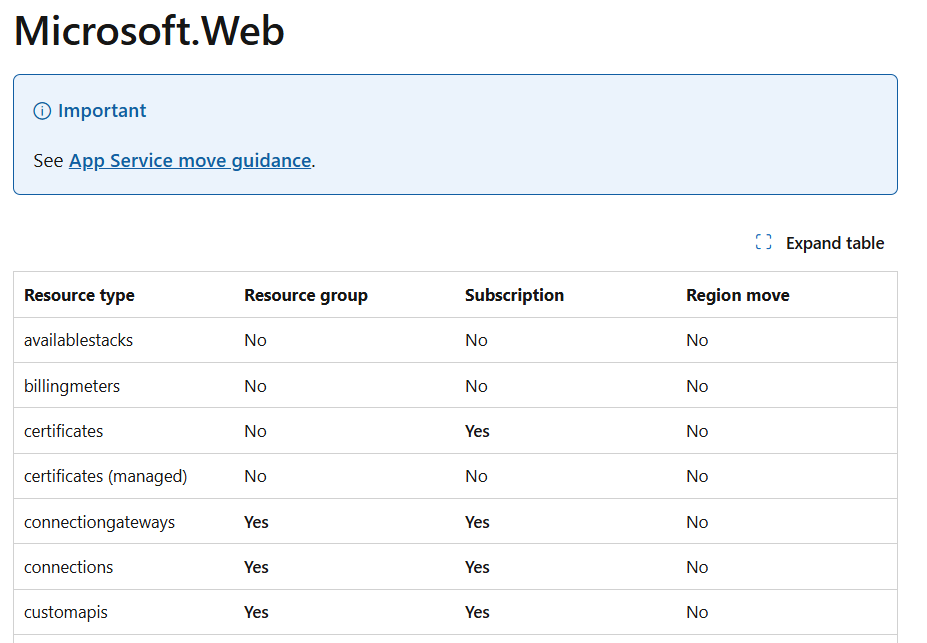927x643 pixels.
Task: Open the App Service move guidance link
Action: point(190,161)
